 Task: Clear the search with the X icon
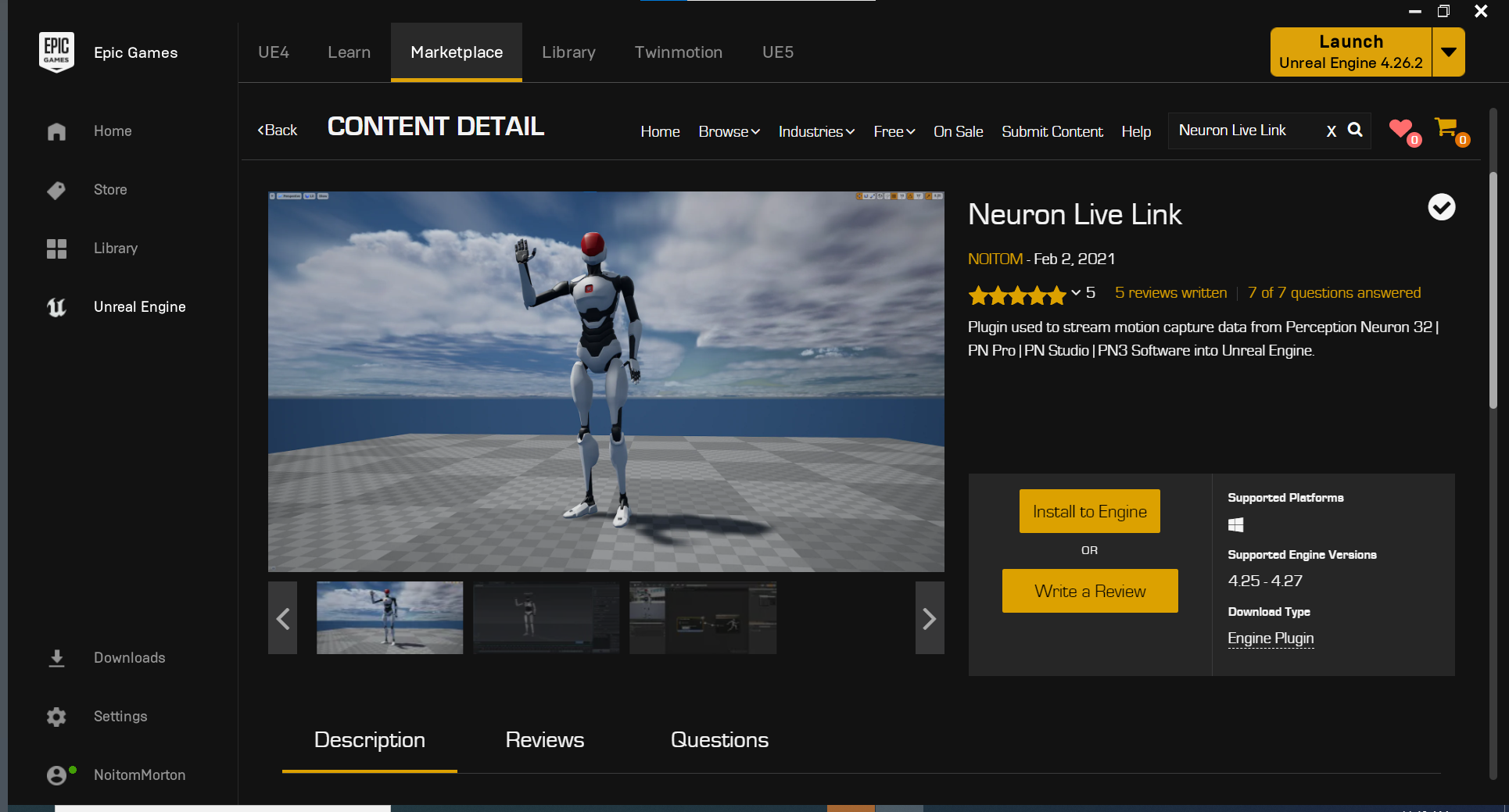(x=1332, y=131)
